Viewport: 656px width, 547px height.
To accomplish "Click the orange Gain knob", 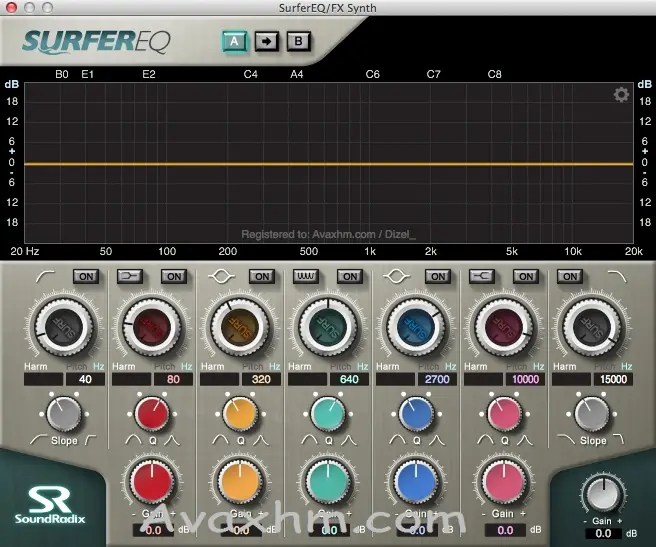I will pos(240,482).
